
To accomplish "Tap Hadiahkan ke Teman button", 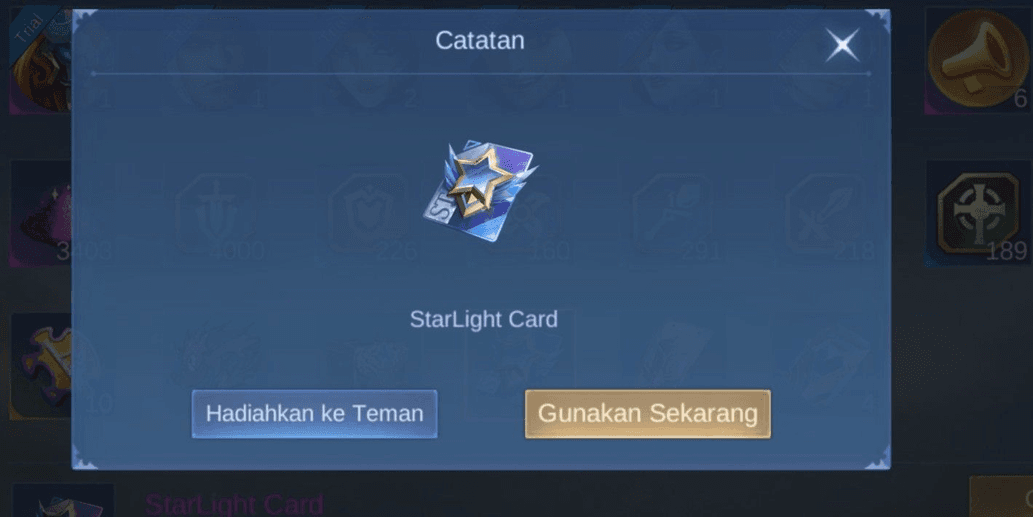I will point(314,414).
